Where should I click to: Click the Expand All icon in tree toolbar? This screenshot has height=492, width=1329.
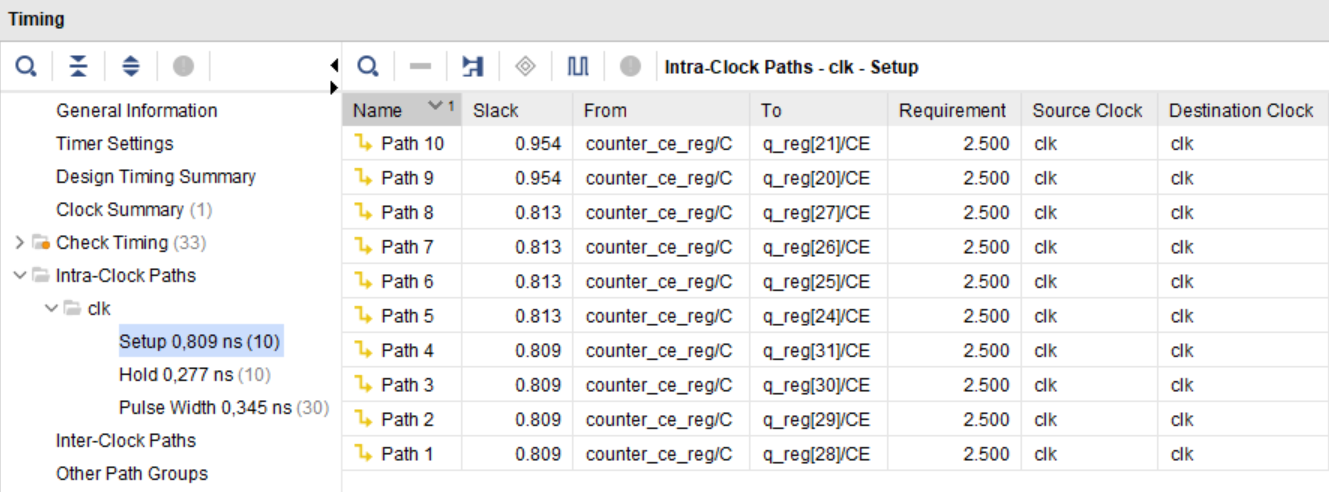[x=131, y=66]
